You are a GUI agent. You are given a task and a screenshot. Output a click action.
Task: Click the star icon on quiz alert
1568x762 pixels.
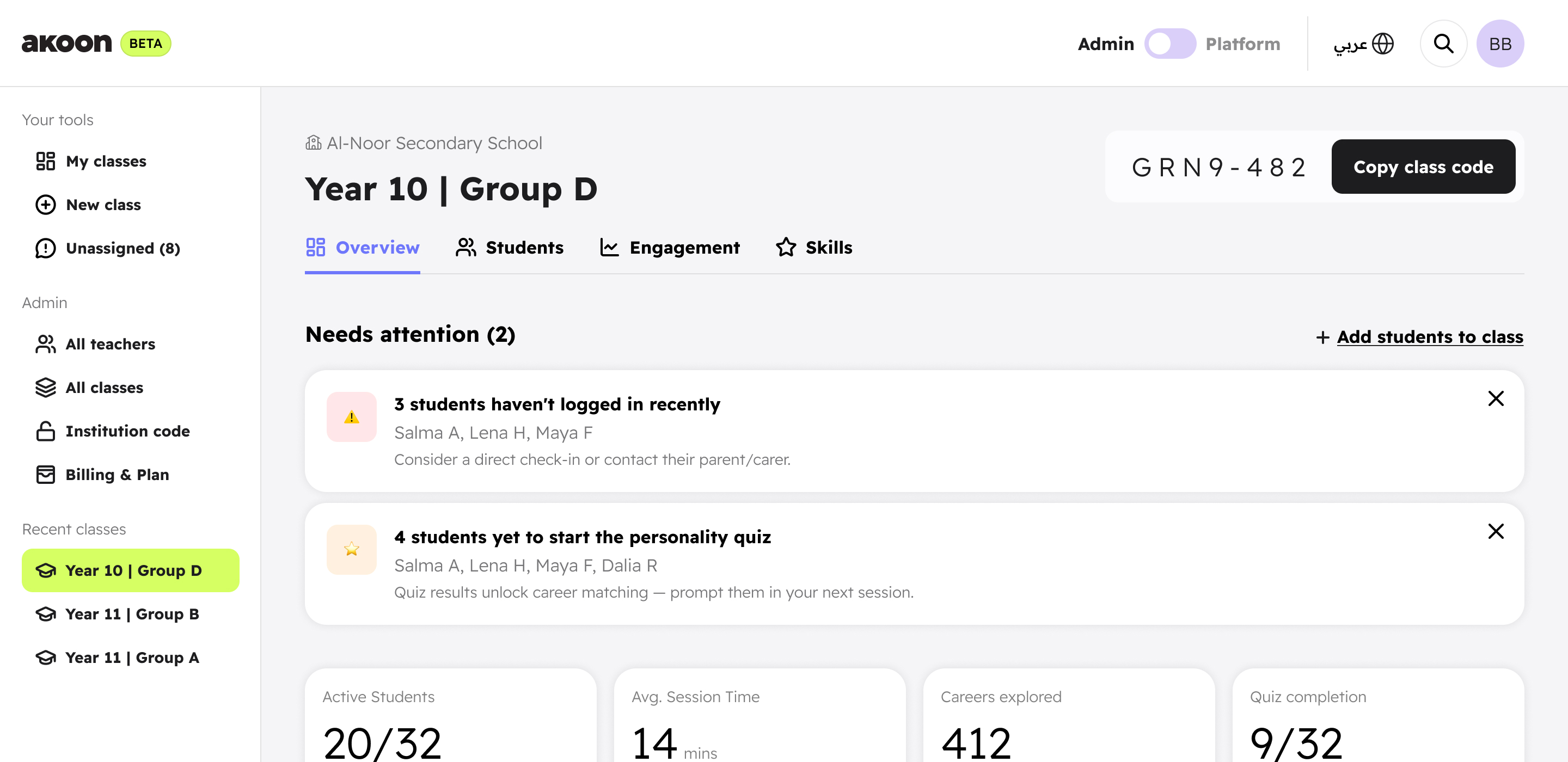(352, 550)
